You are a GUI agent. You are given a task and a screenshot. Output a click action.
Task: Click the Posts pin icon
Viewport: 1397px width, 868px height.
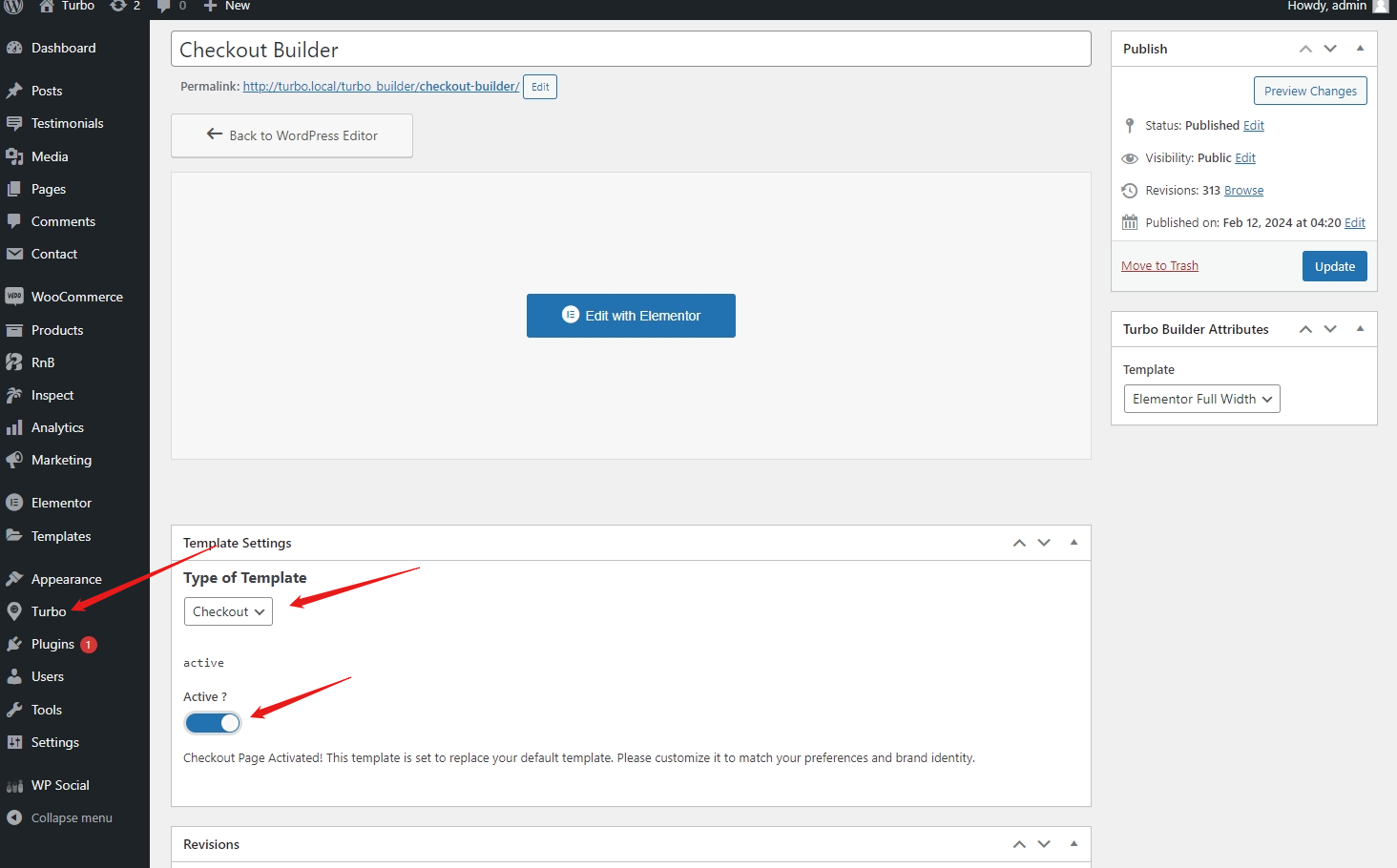14,91
